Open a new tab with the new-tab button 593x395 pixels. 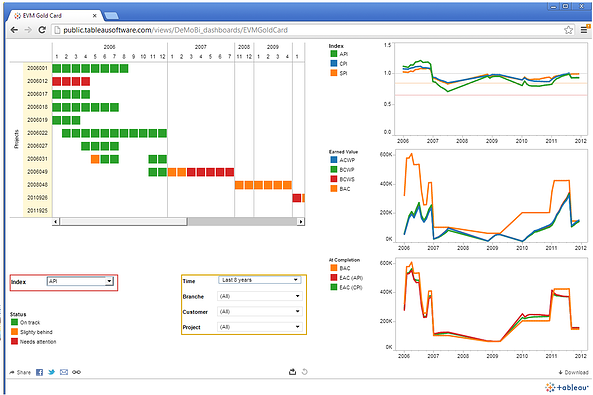coord(111,16)
